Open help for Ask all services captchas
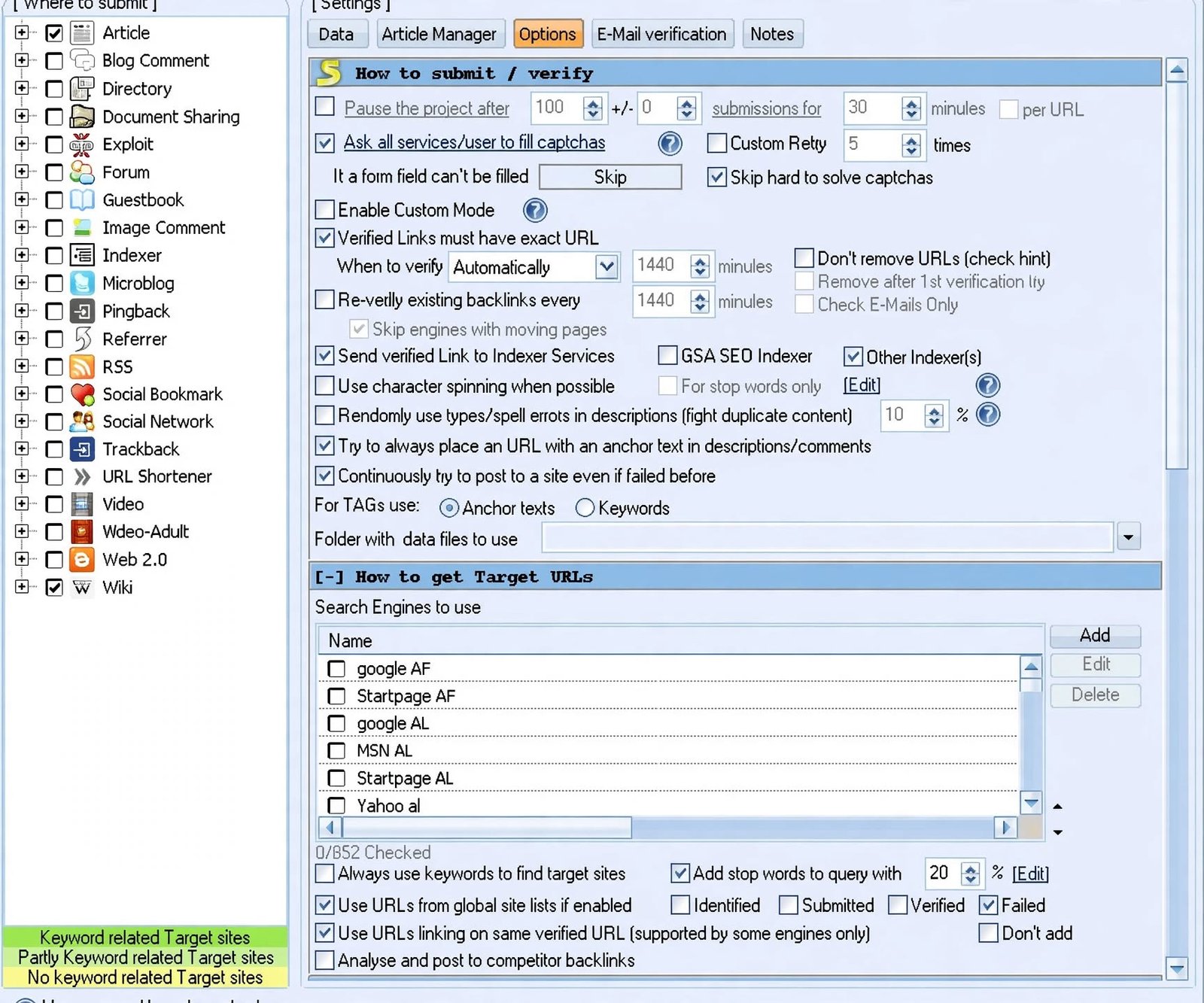1204x1003 pixels. pyautogui.click(x=670, y=143)
